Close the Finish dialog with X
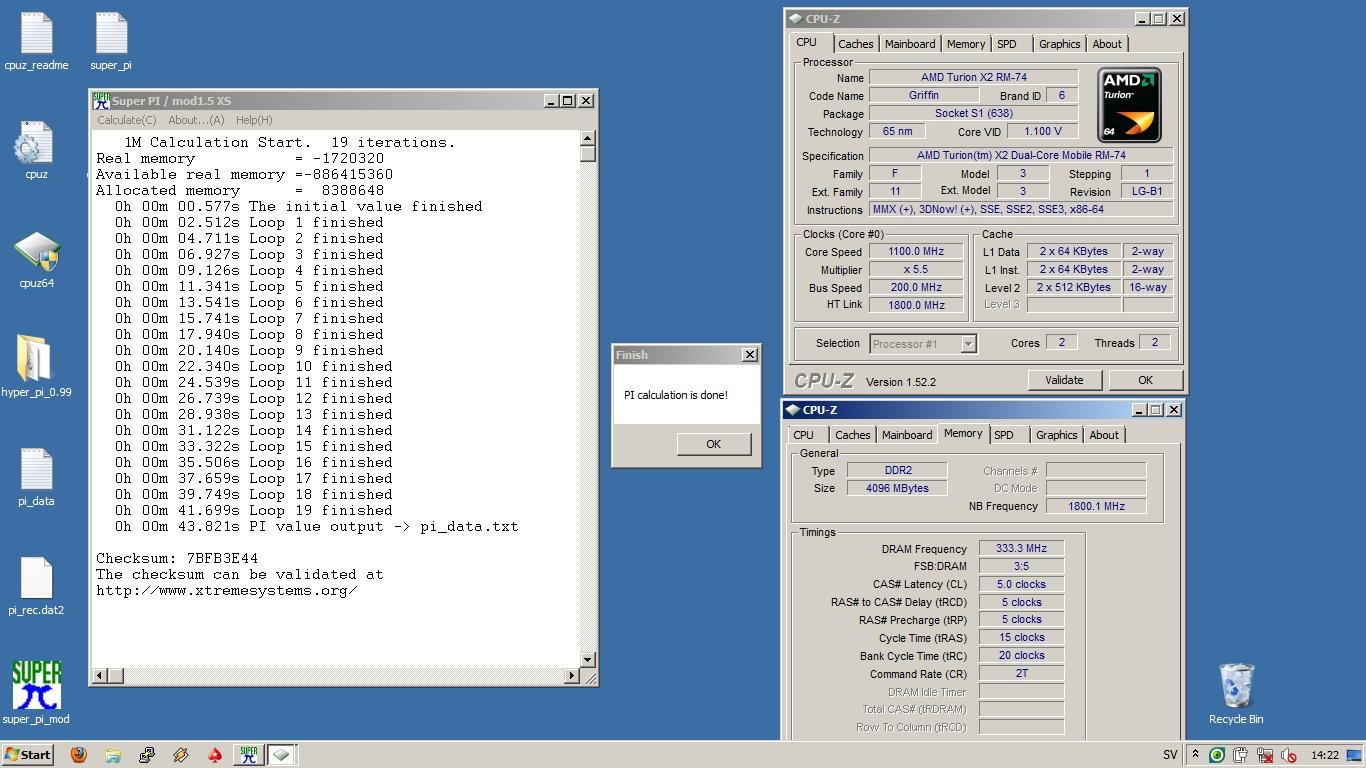The height and width of the screenshot is (768, 1366). (749, 355)
